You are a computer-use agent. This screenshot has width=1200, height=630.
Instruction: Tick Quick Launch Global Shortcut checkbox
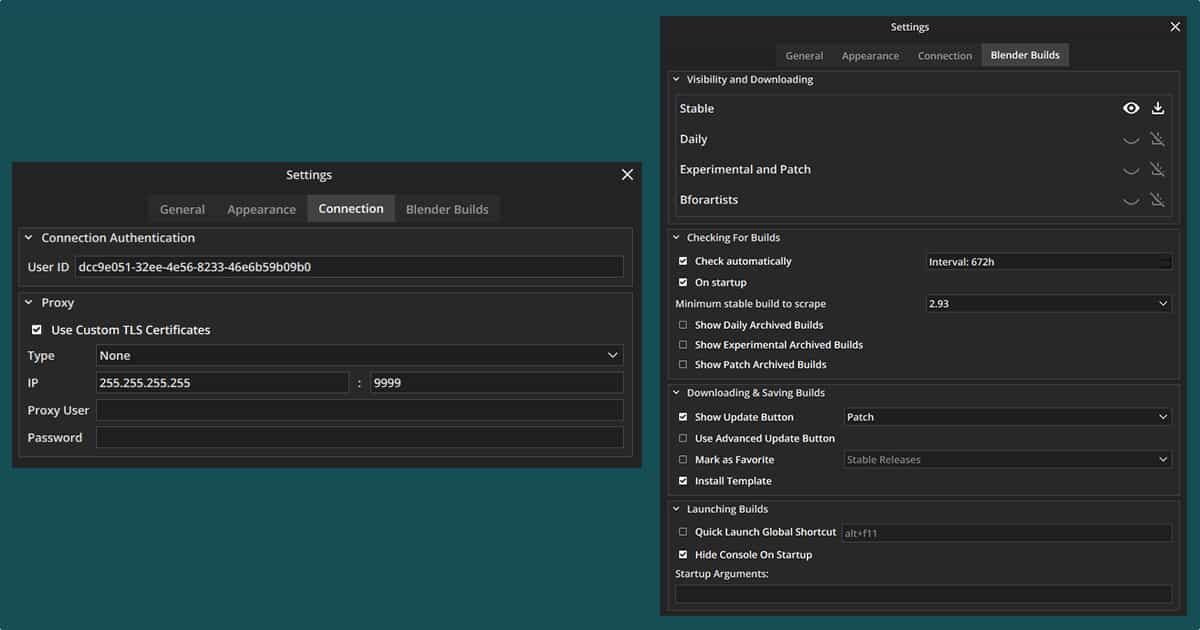(683, 533)
